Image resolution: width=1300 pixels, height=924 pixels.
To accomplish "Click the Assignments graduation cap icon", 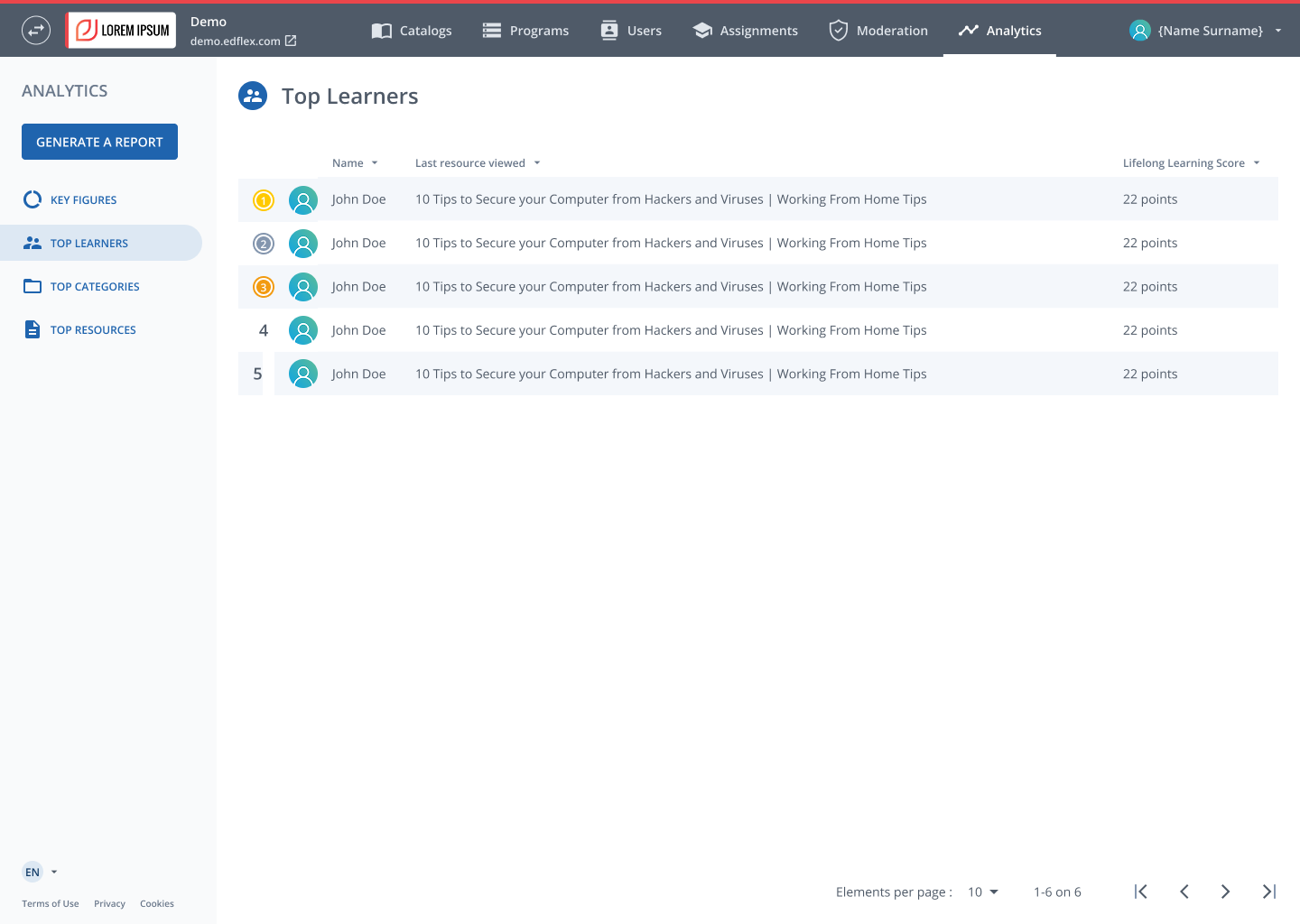I will pos(702,31).
